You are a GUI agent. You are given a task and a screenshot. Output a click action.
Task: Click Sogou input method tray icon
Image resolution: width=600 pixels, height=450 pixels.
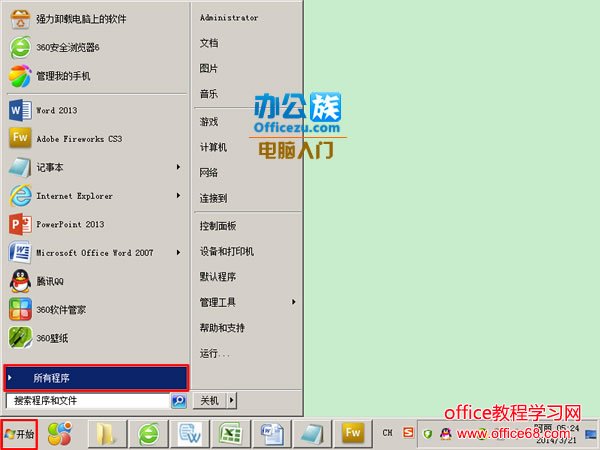click(x=408, y=433)
